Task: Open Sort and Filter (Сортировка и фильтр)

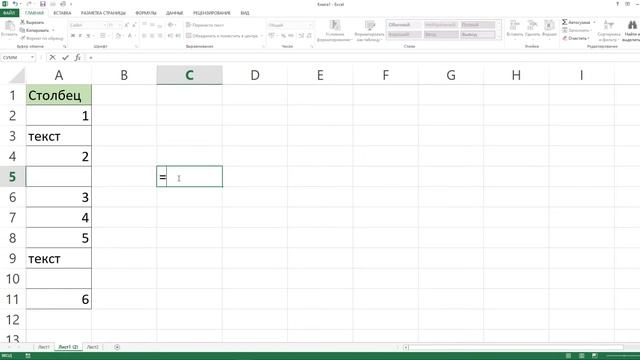Action: coord(609,31)
